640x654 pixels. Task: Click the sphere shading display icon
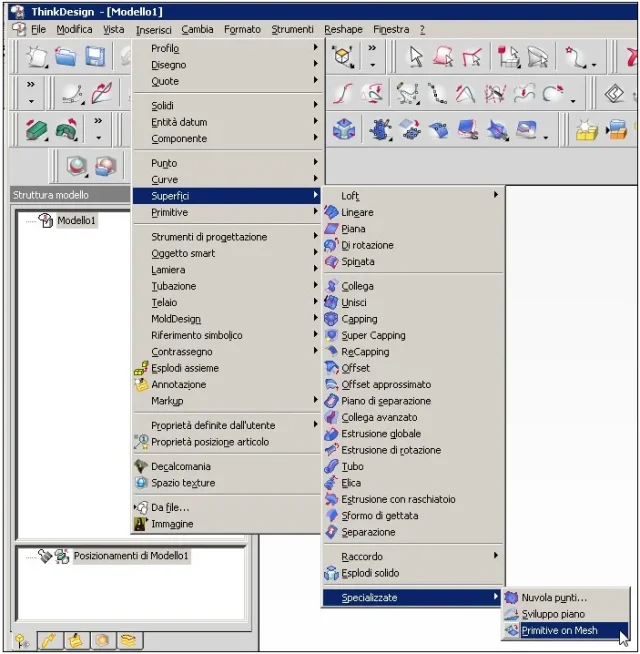[x=76, y=166]
